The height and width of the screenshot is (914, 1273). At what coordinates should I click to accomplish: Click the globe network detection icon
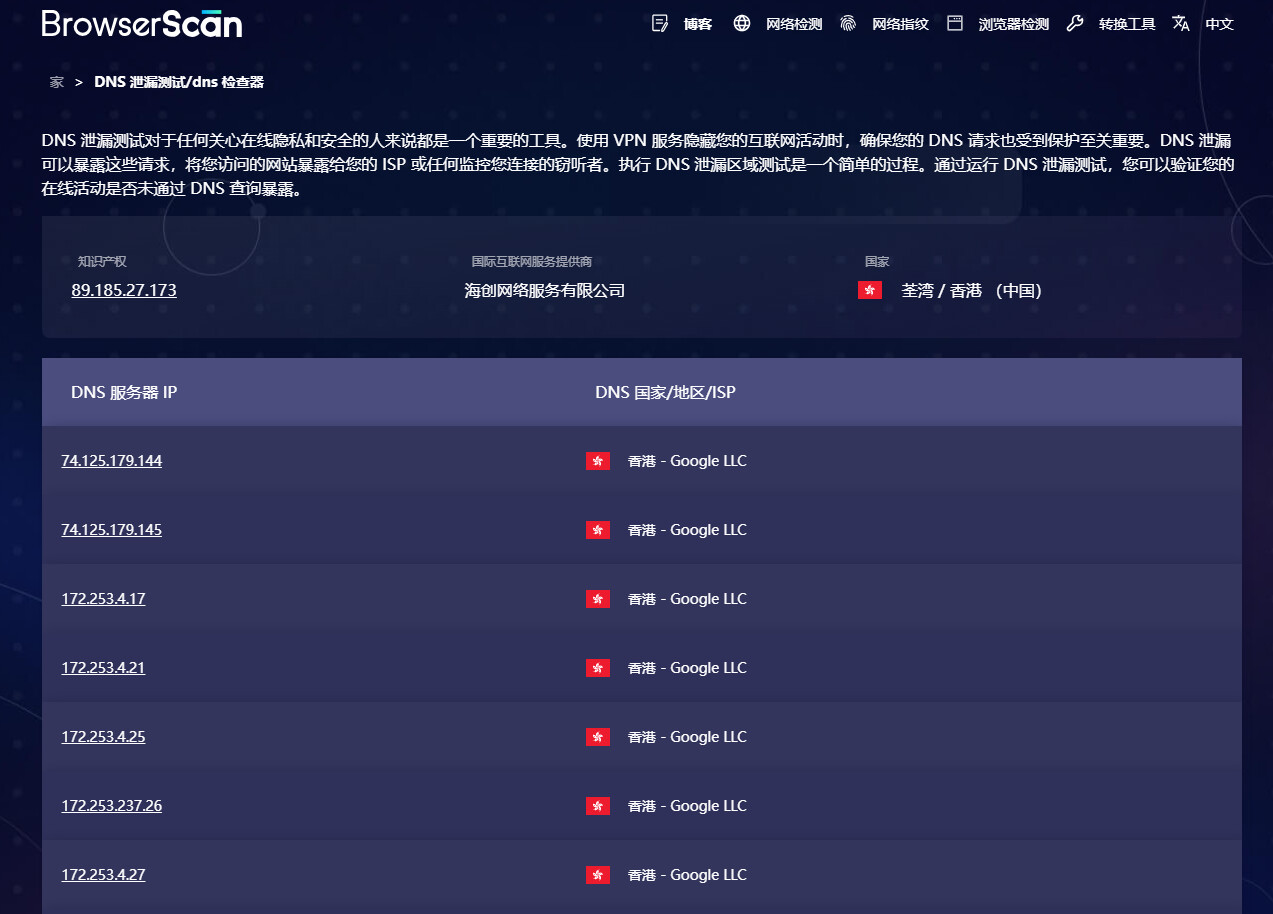coord(742,23)
